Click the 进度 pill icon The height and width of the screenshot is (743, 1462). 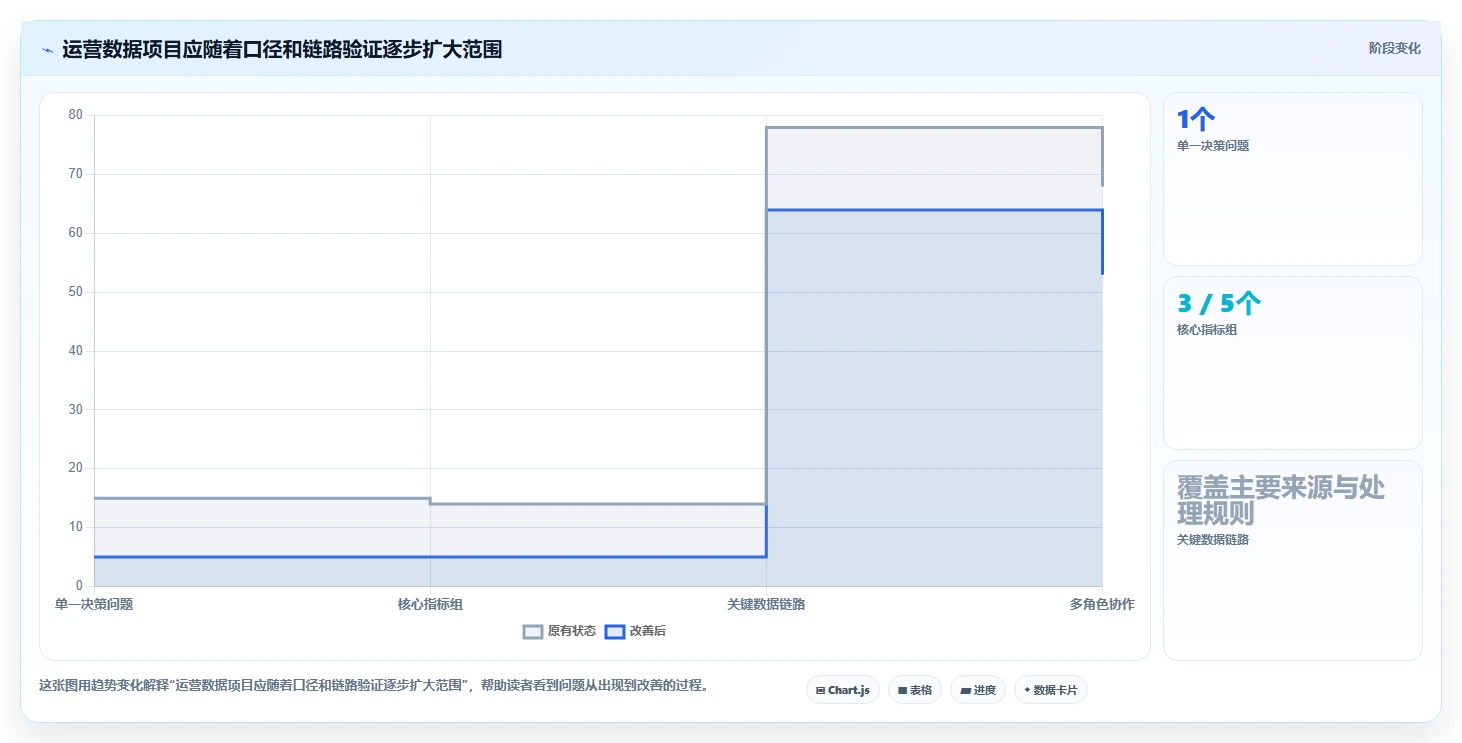(x=965, y=691)
